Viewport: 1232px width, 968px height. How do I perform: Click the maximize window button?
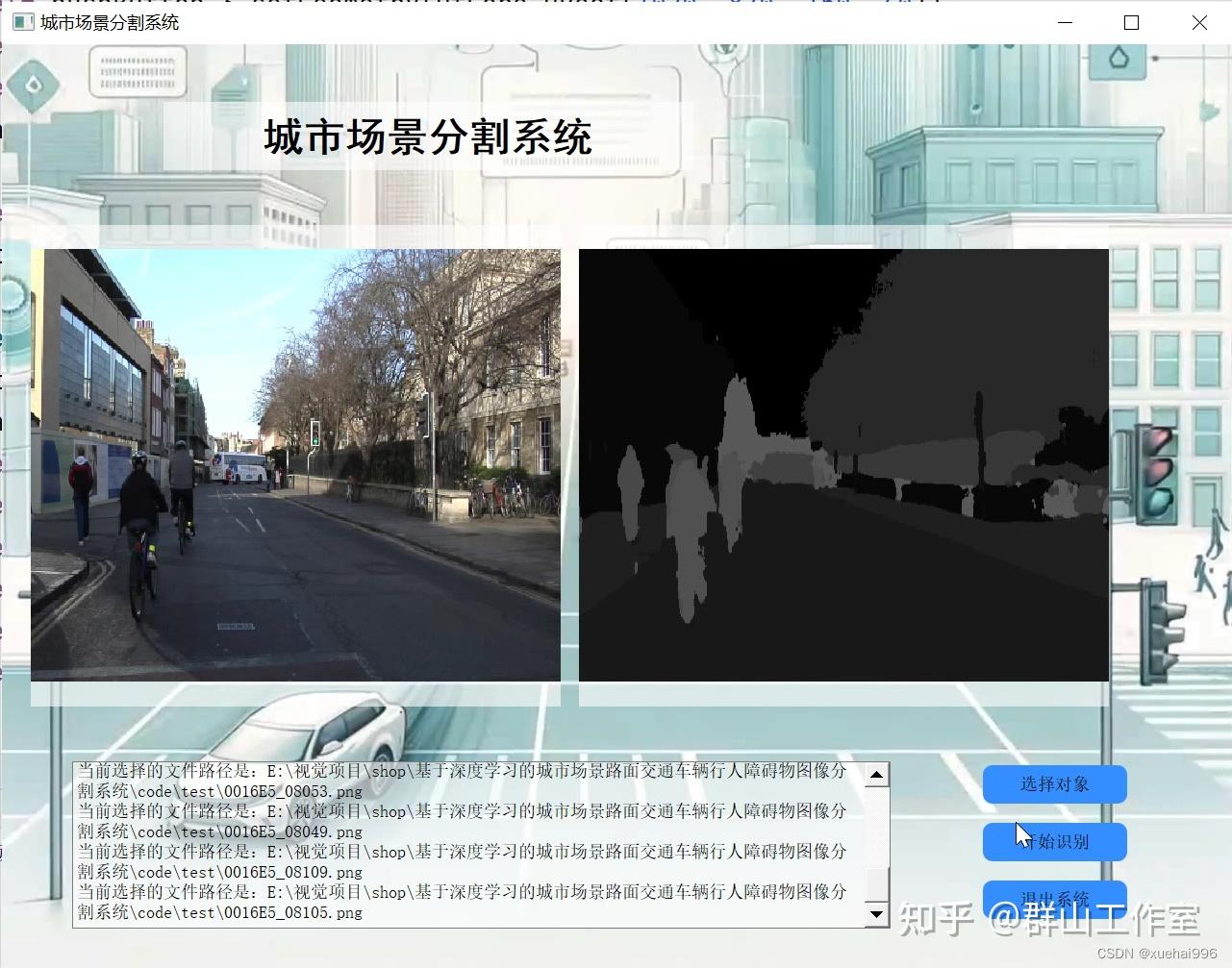1130,22
